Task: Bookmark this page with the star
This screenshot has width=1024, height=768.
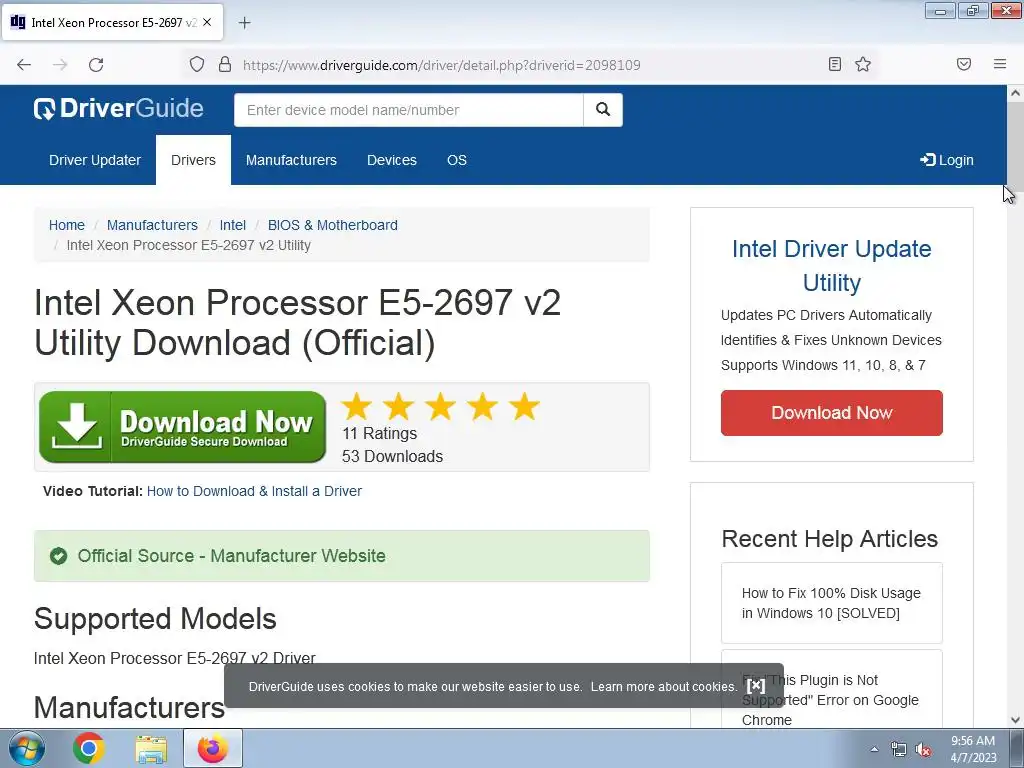Action: [863, 64]
